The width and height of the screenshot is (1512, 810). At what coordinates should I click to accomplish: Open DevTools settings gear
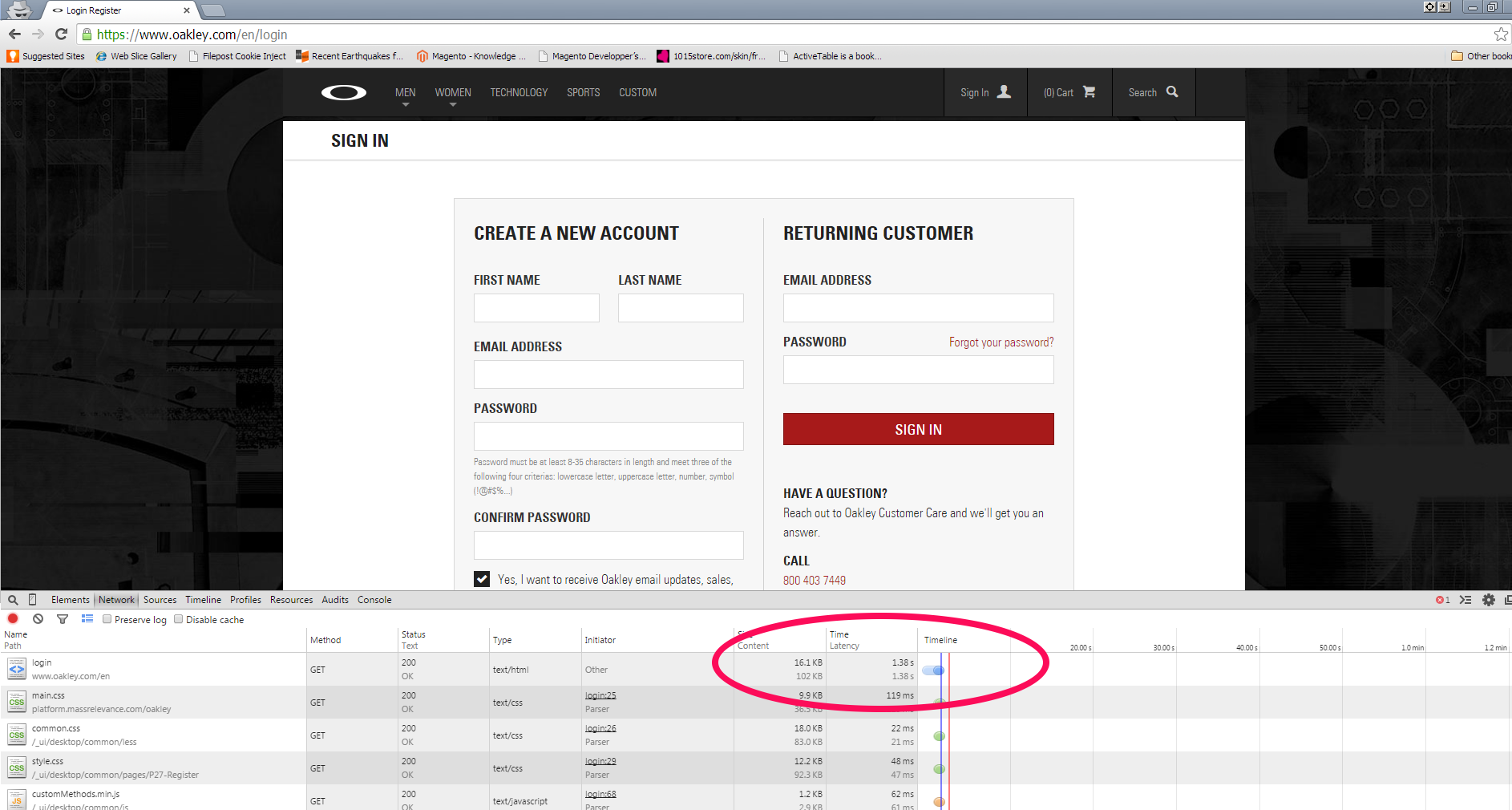click(1489, 600)
